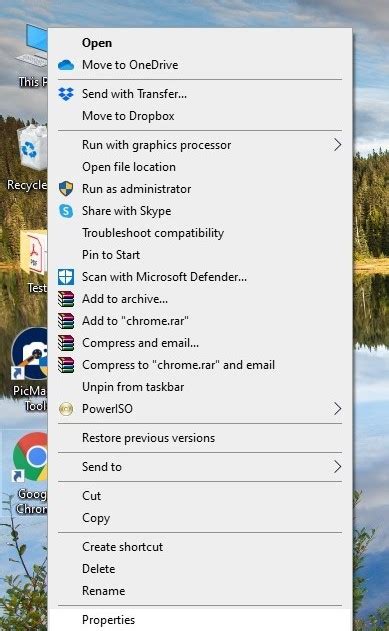Click WinRAR icon beside Compress and email
The width and height of the screenshot is (389, 631).
pyautogui.click(x=66, y=343)
